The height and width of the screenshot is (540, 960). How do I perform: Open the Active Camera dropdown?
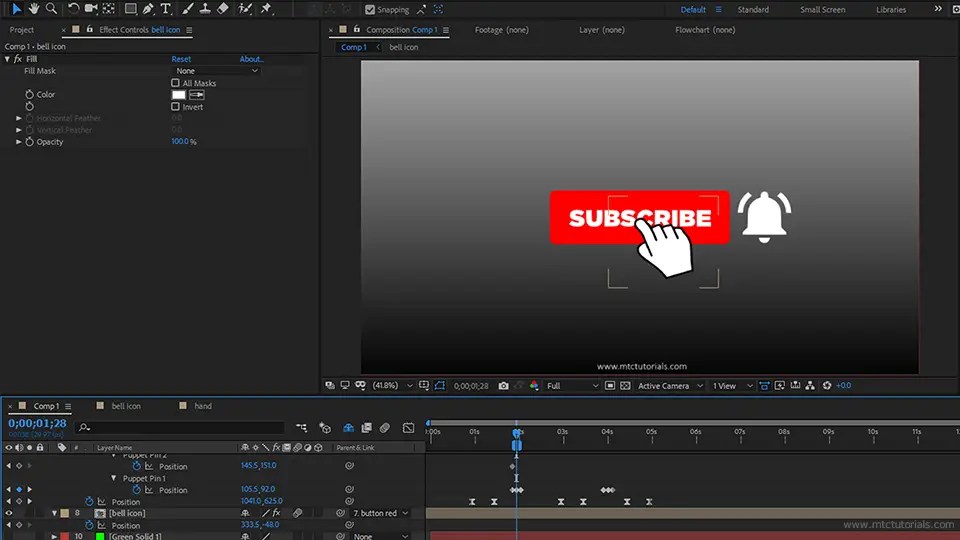[670, 386]
